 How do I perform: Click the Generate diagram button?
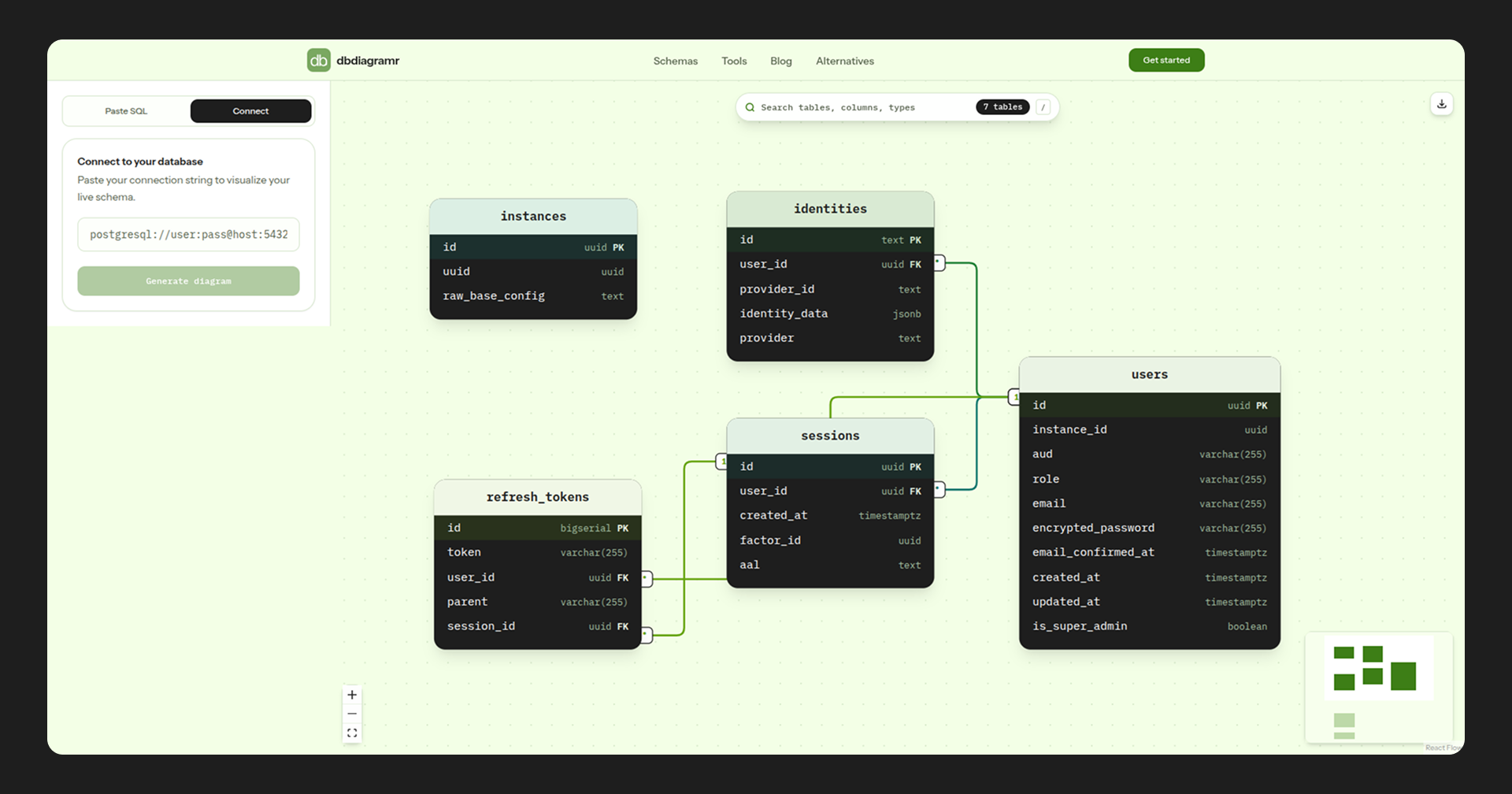tap(188, 281)
